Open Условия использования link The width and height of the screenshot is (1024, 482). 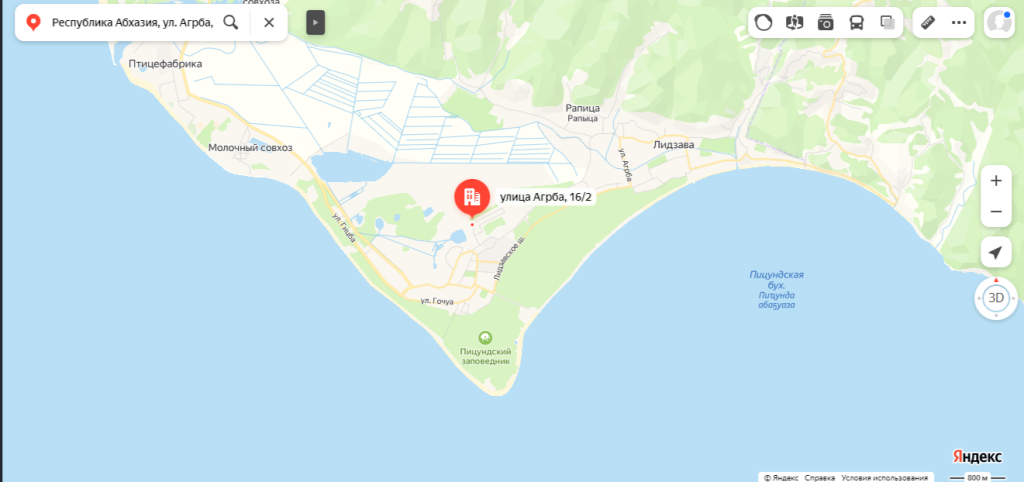click(x=885, y=477)
